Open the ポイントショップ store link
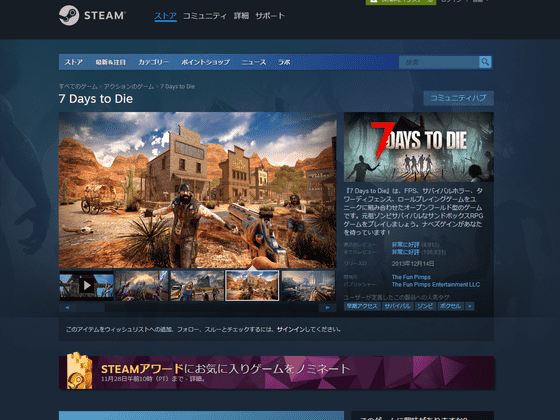The height and width of the screenshot is (420, 560). pos(205,62)
